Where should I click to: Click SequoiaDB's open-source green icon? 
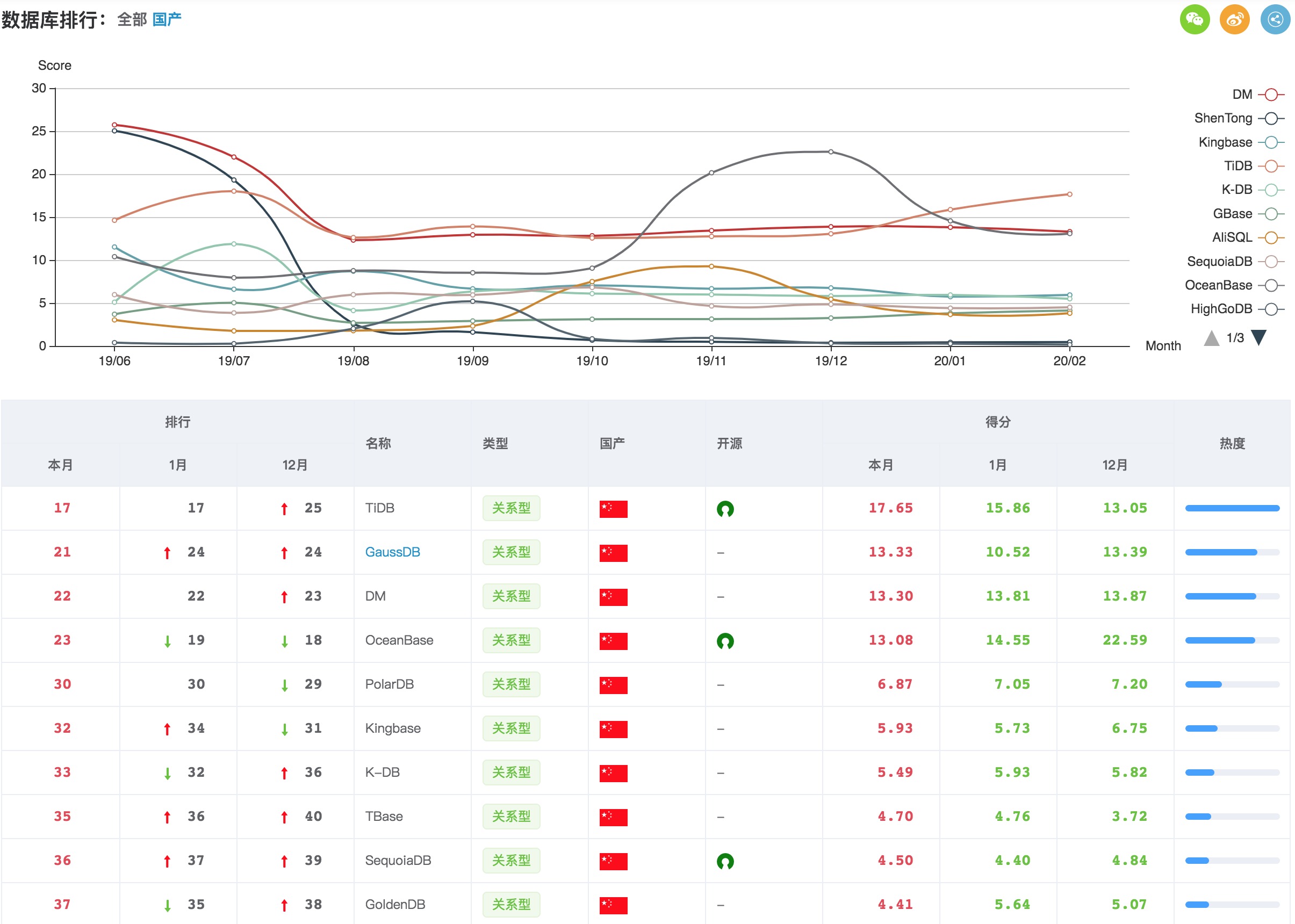click(x=725, y=861)
